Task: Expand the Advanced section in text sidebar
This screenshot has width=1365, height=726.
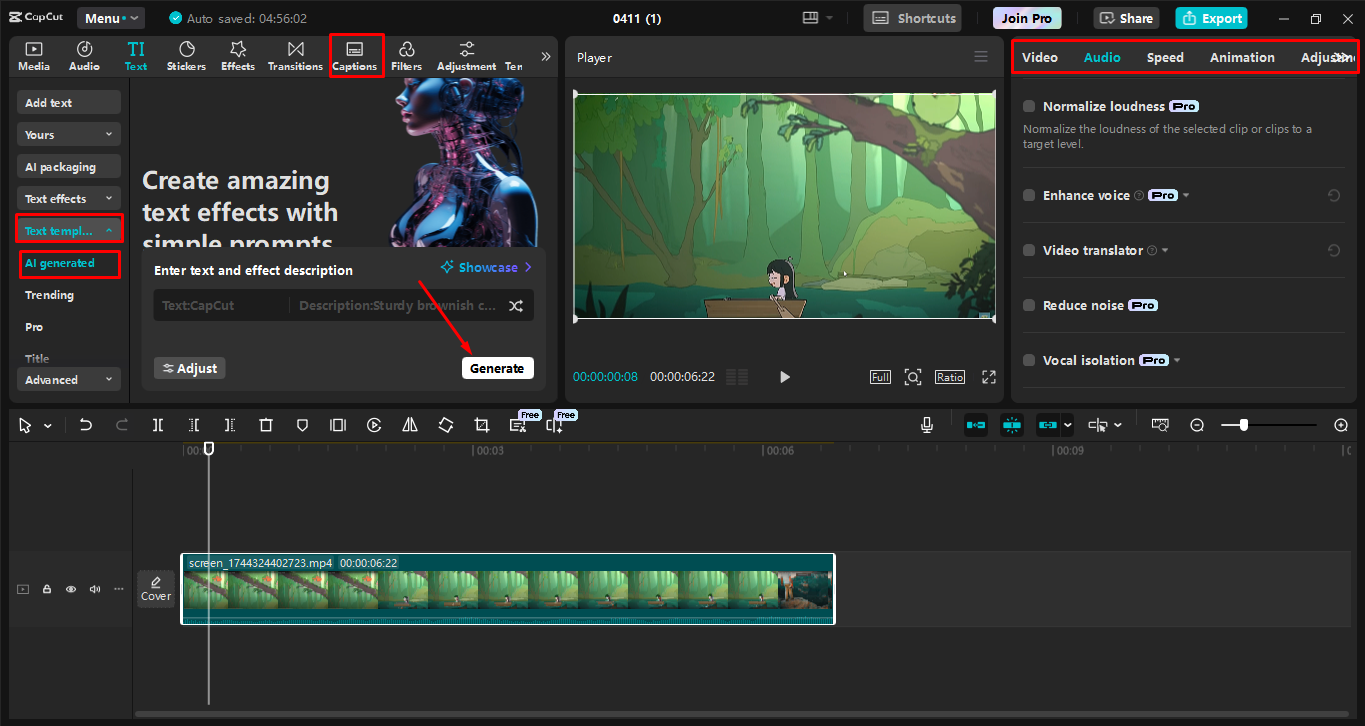Action: tap(69, 380)
